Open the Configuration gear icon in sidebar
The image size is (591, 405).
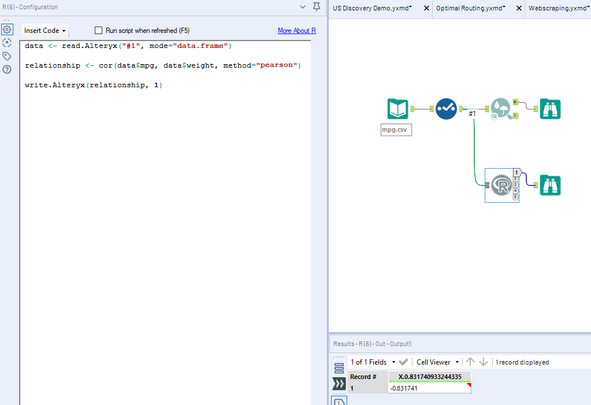(x=7, y=29)
